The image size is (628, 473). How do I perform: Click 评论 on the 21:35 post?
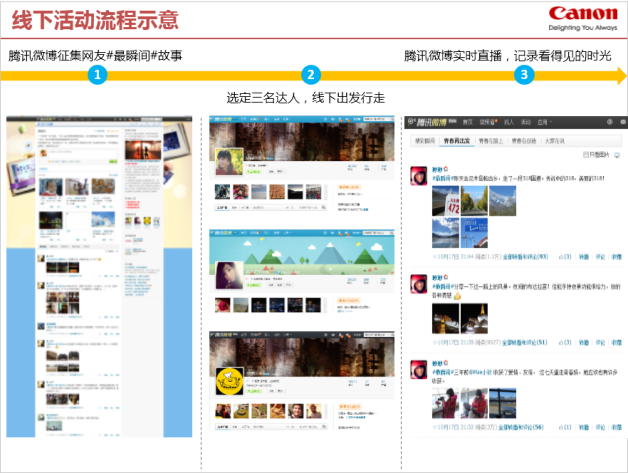600,342
